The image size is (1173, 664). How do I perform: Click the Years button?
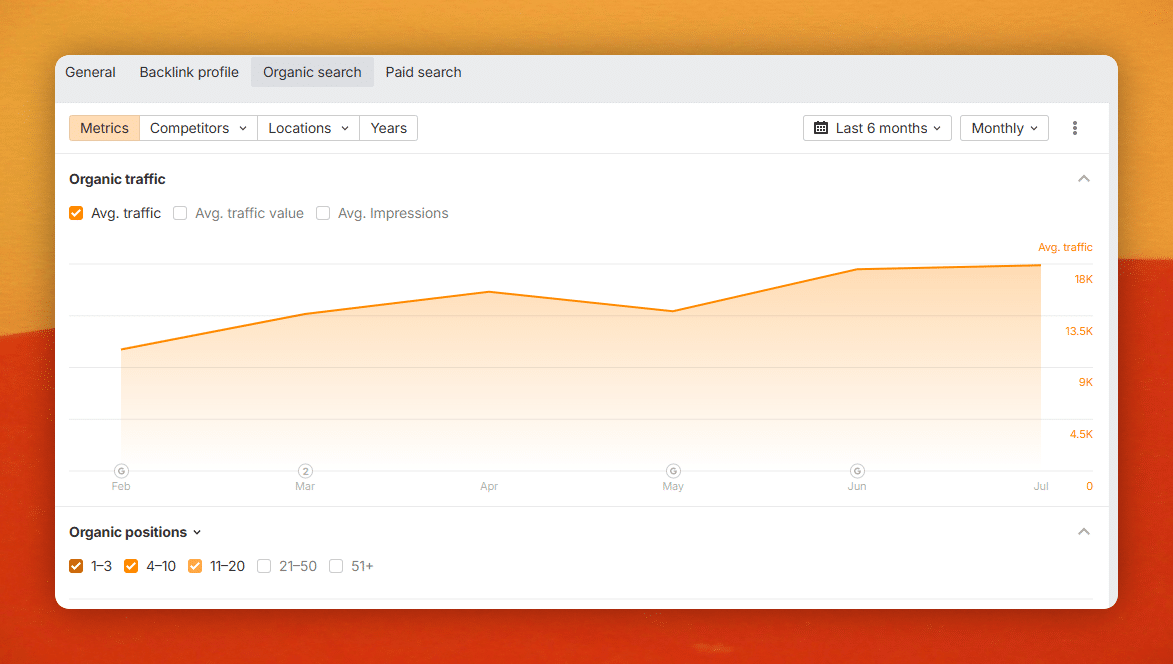[x=388, y=128]
